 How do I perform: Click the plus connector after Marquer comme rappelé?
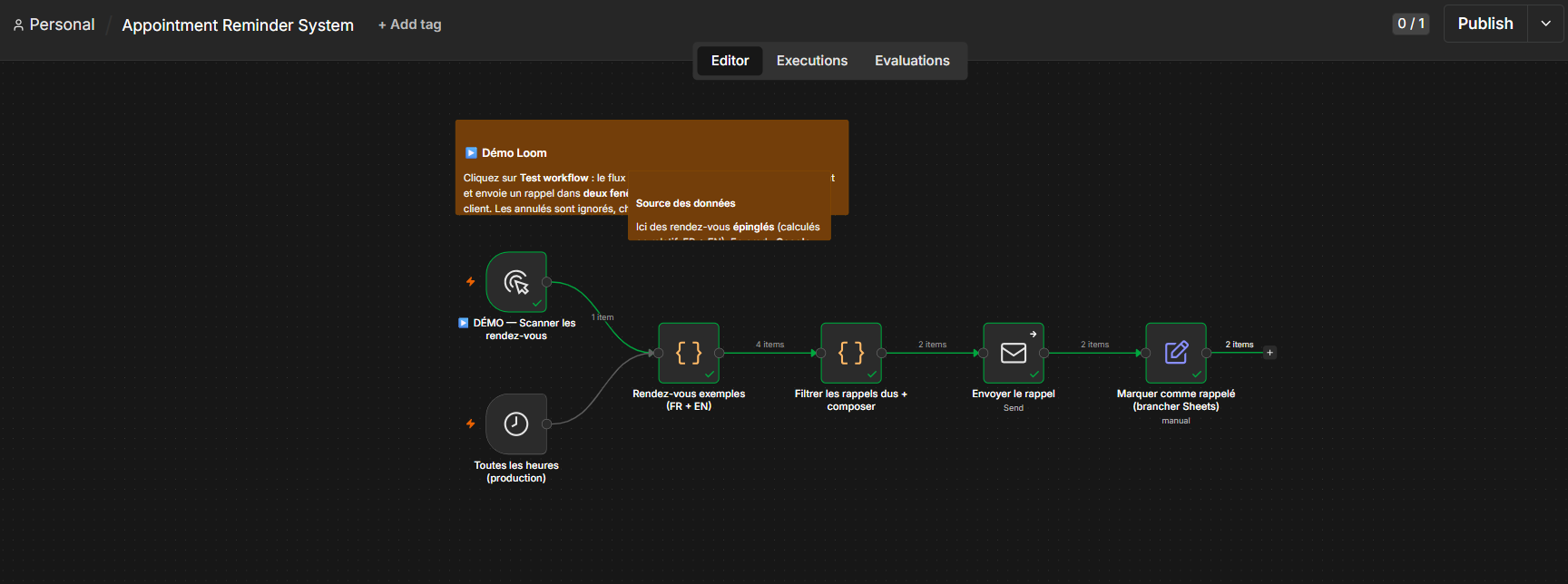(1269, 353)
